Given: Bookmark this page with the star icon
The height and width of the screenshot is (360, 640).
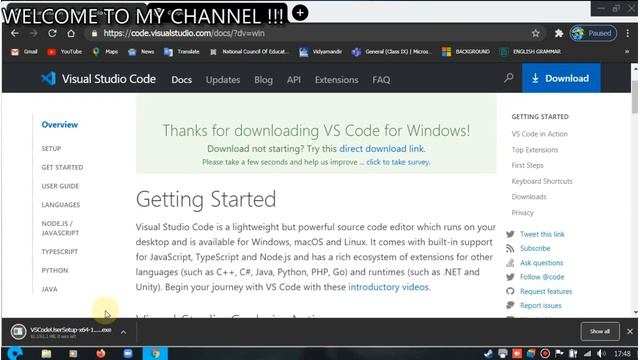Looking at the screenshot, I should 536,33.
